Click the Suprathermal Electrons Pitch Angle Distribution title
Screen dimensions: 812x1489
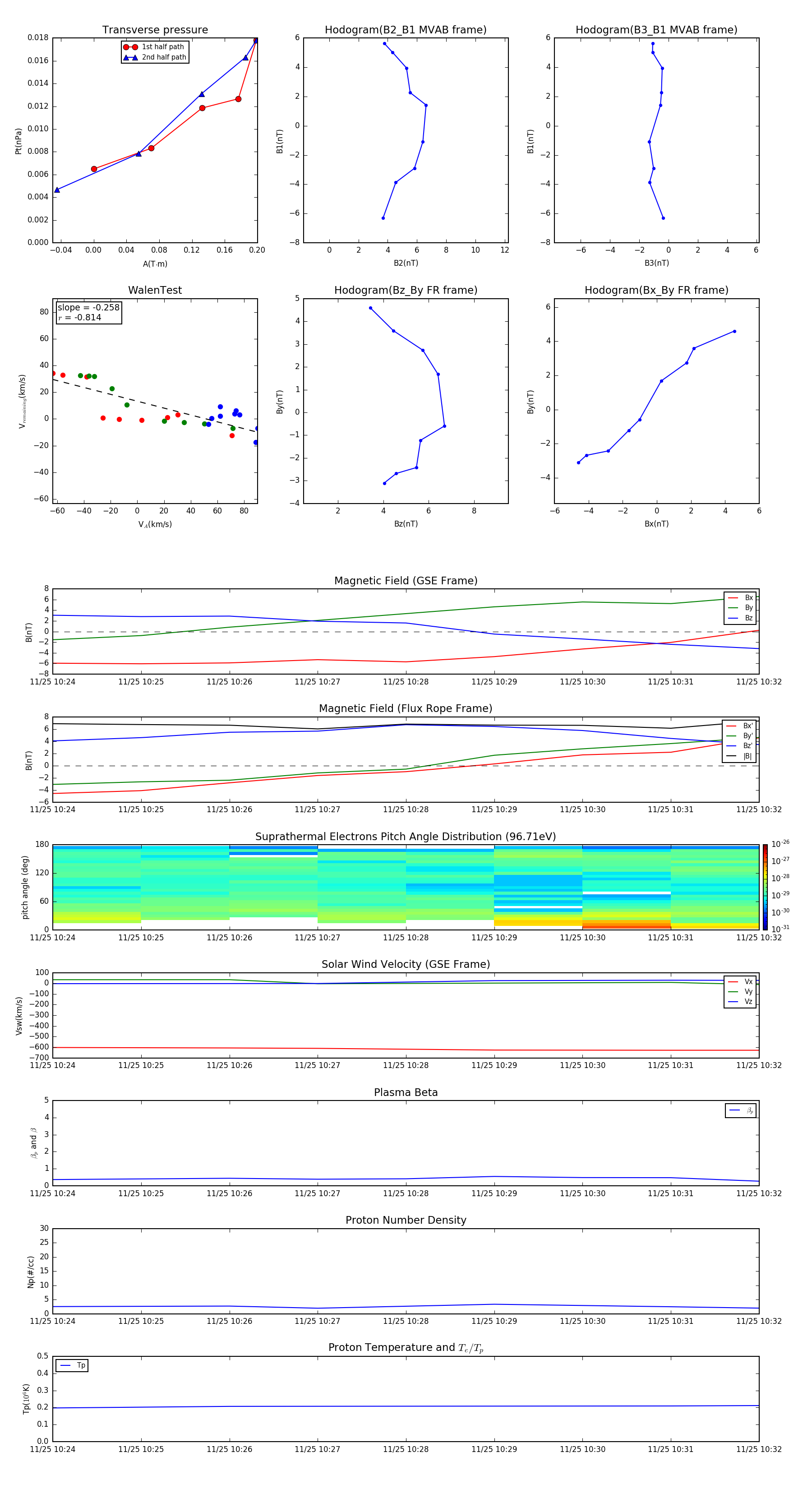tap(406, 837)
